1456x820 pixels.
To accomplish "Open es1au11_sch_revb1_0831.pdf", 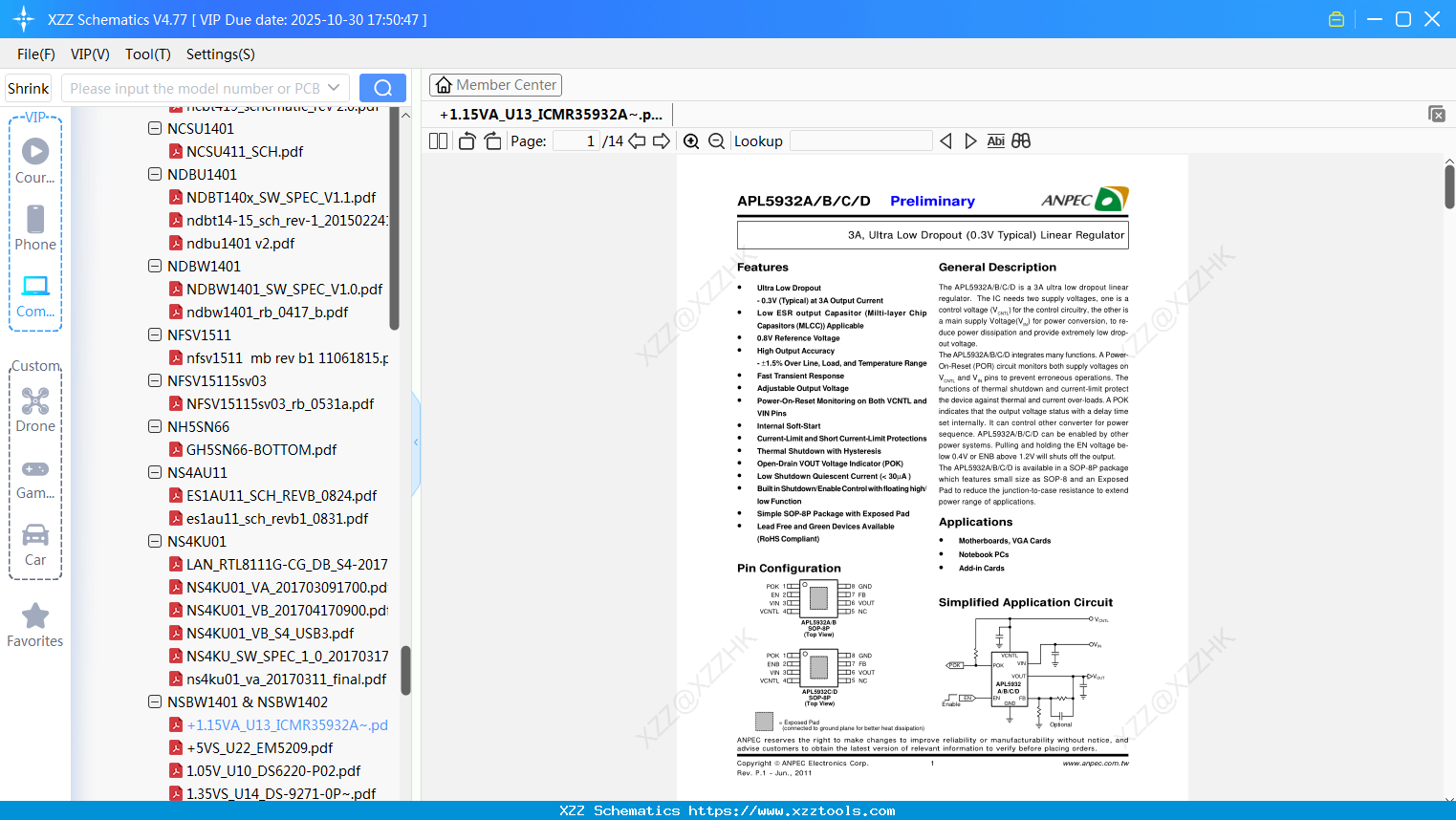I will point(277,518).
